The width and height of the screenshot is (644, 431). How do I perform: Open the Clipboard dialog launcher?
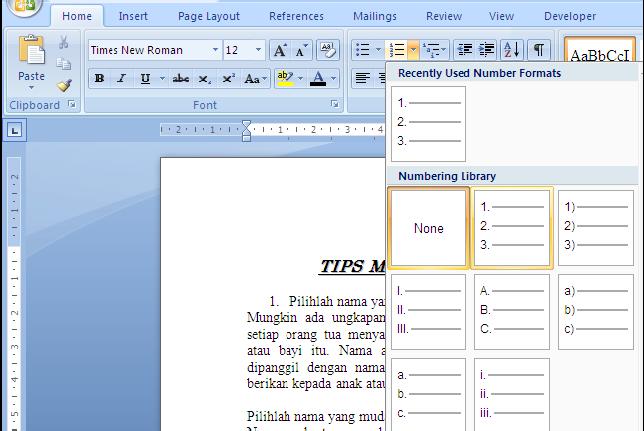(72, 104)
